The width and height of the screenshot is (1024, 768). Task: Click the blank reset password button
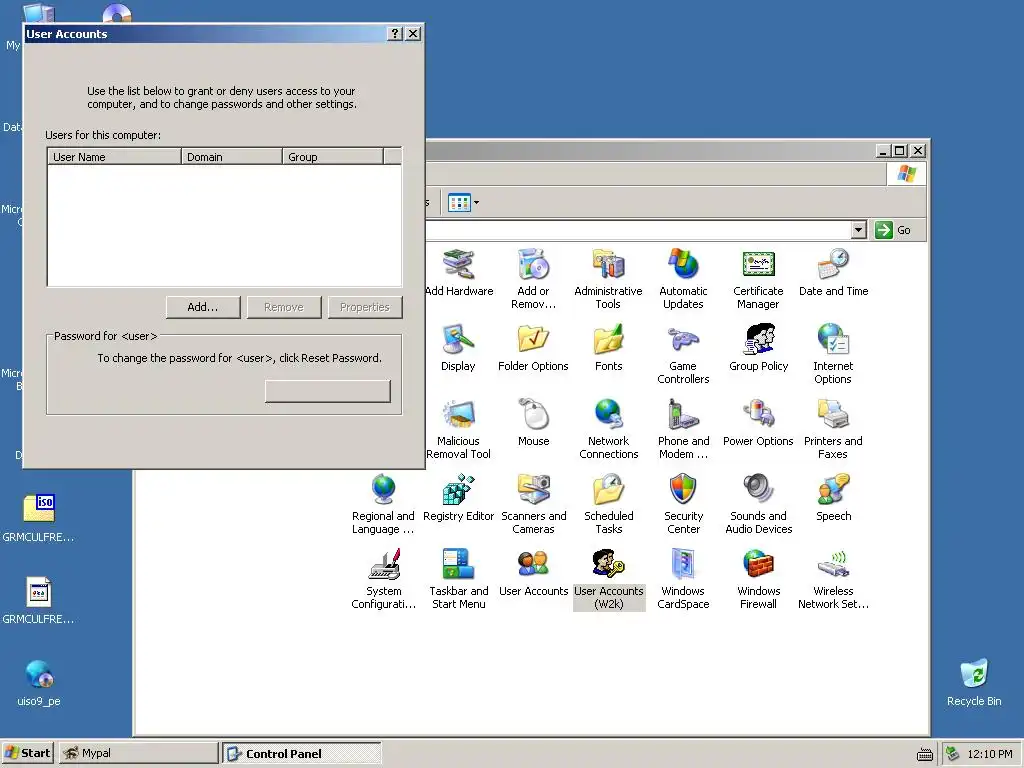tap(328, 391)
